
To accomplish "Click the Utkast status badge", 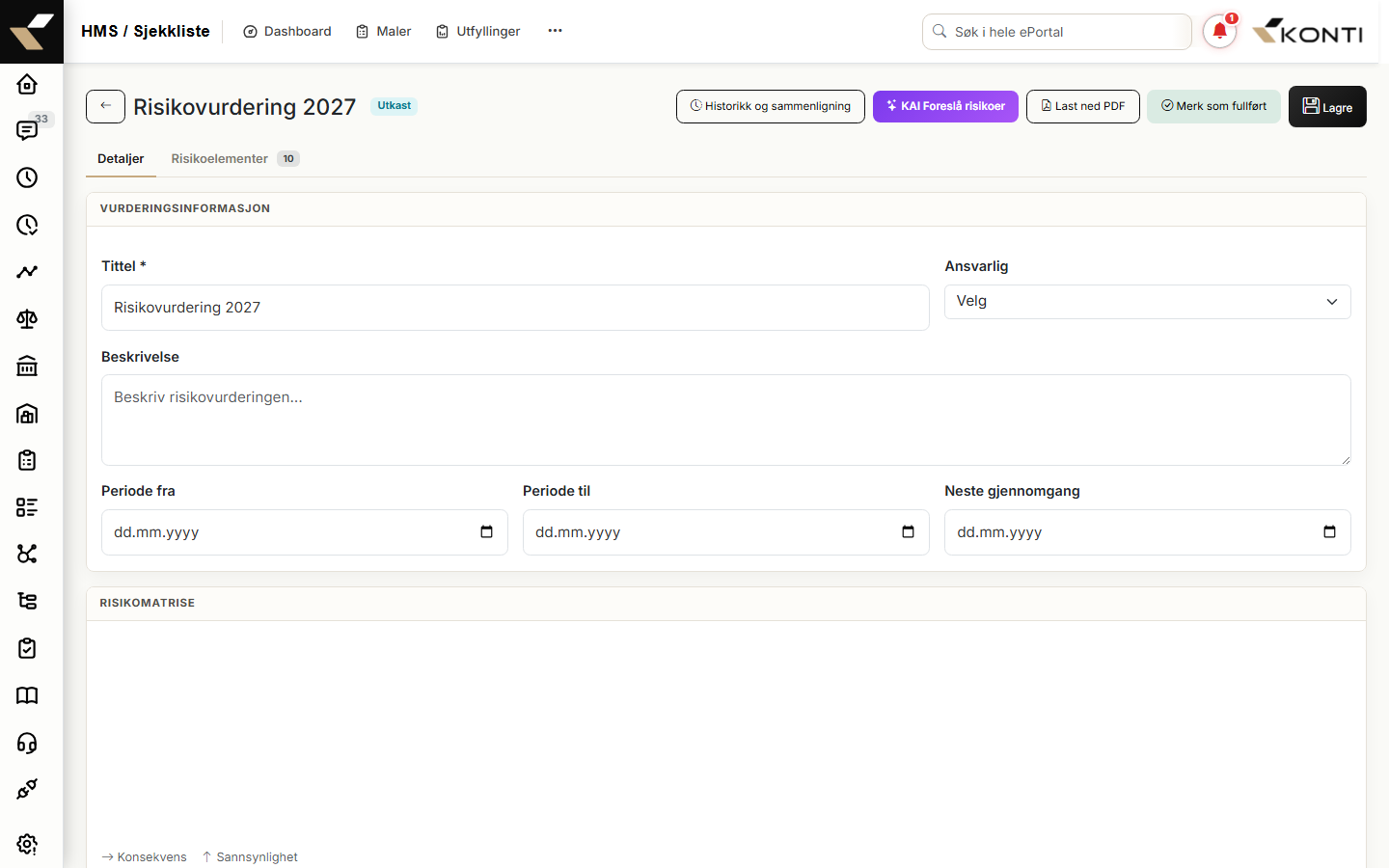I will (394, 106).
